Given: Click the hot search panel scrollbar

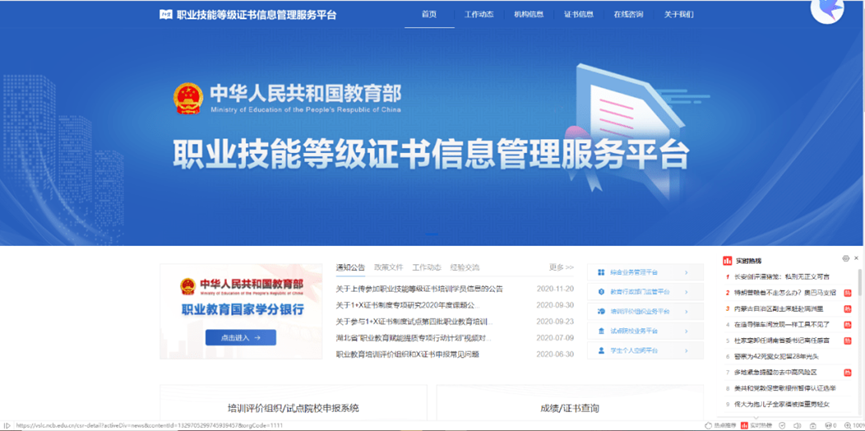Looking at the screenshot, I should click(x=860, y=283).
